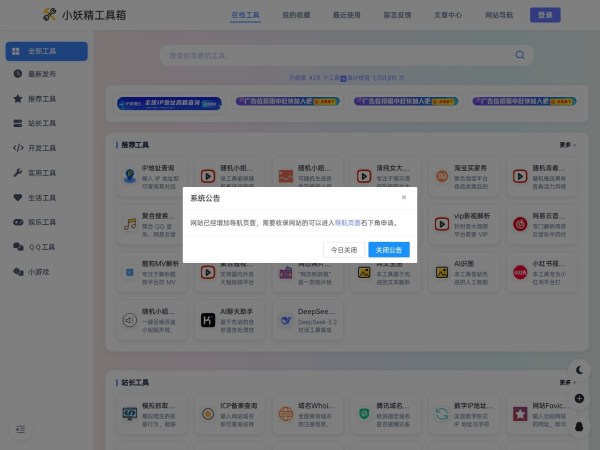This screenshot has width=600, height=450.
Task: Expand 更多 in 推荐工具 section
Action: 567,145
